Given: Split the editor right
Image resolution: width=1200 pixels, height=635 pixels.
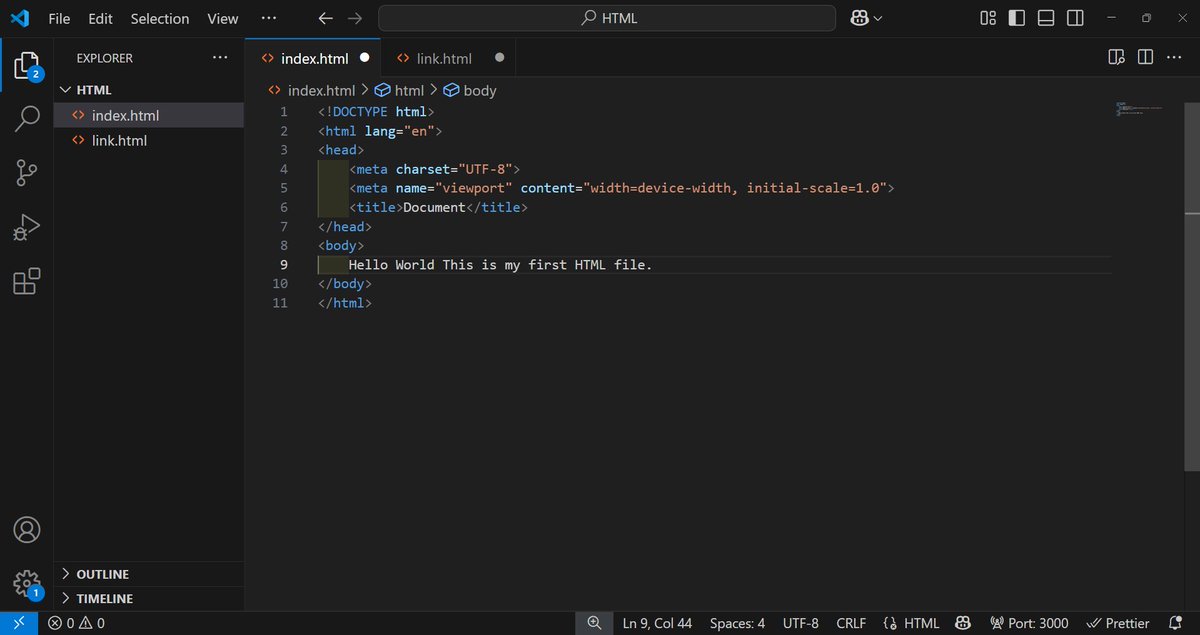Looking at the screenshot, I should click(1146, 57).
